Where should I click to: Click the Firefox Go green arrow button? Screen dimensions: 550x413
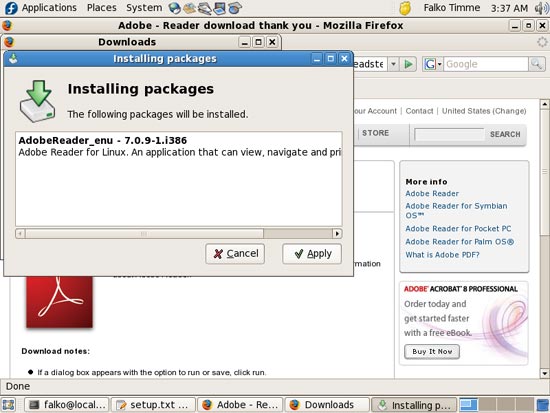click(x=408, y=64)
